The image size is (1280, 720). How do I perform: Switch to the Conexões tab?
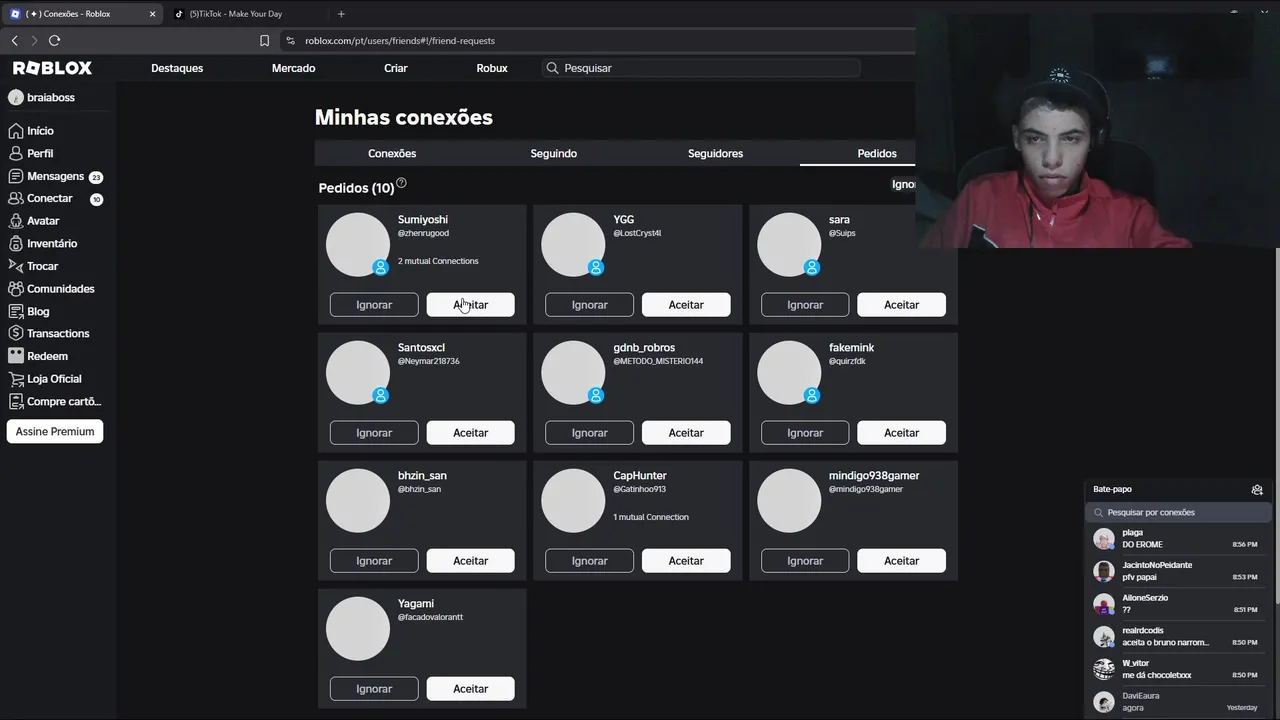point(392,153)
